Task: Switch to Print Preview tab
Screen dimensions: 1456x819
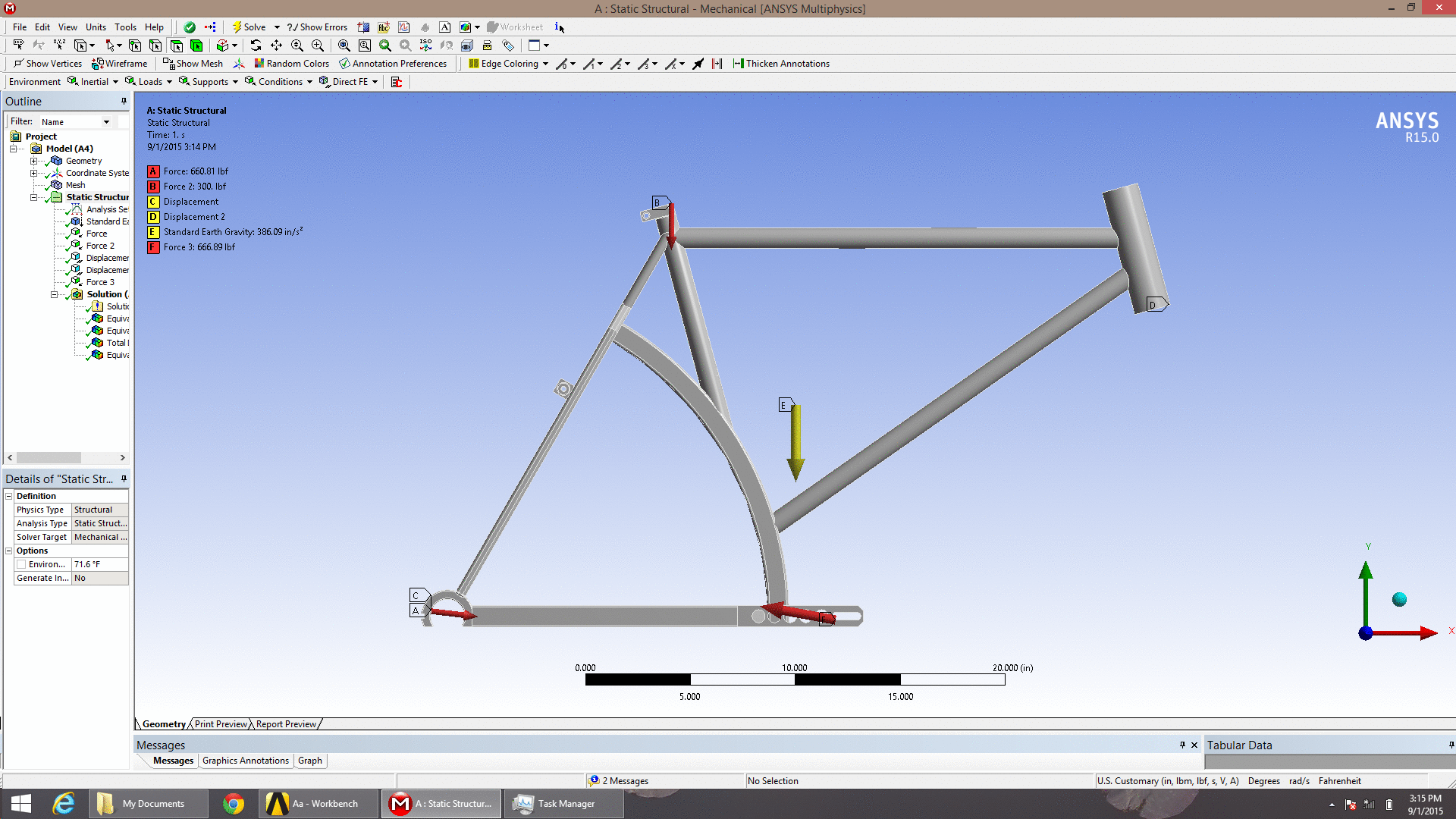Action: (x=221, y=724)
